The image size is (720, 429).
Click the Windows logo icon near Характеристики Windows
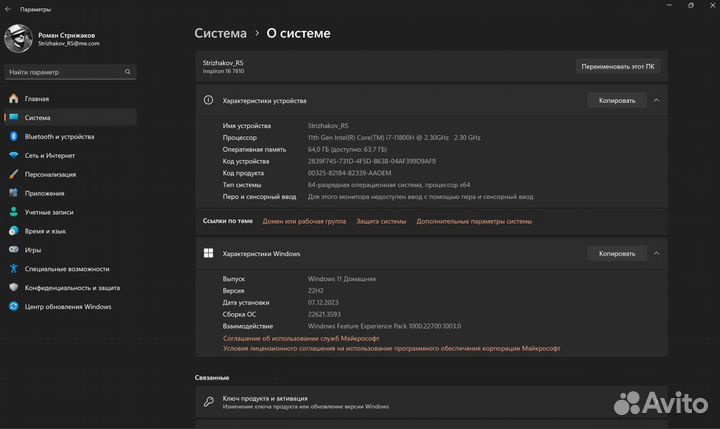pos(208,253)
